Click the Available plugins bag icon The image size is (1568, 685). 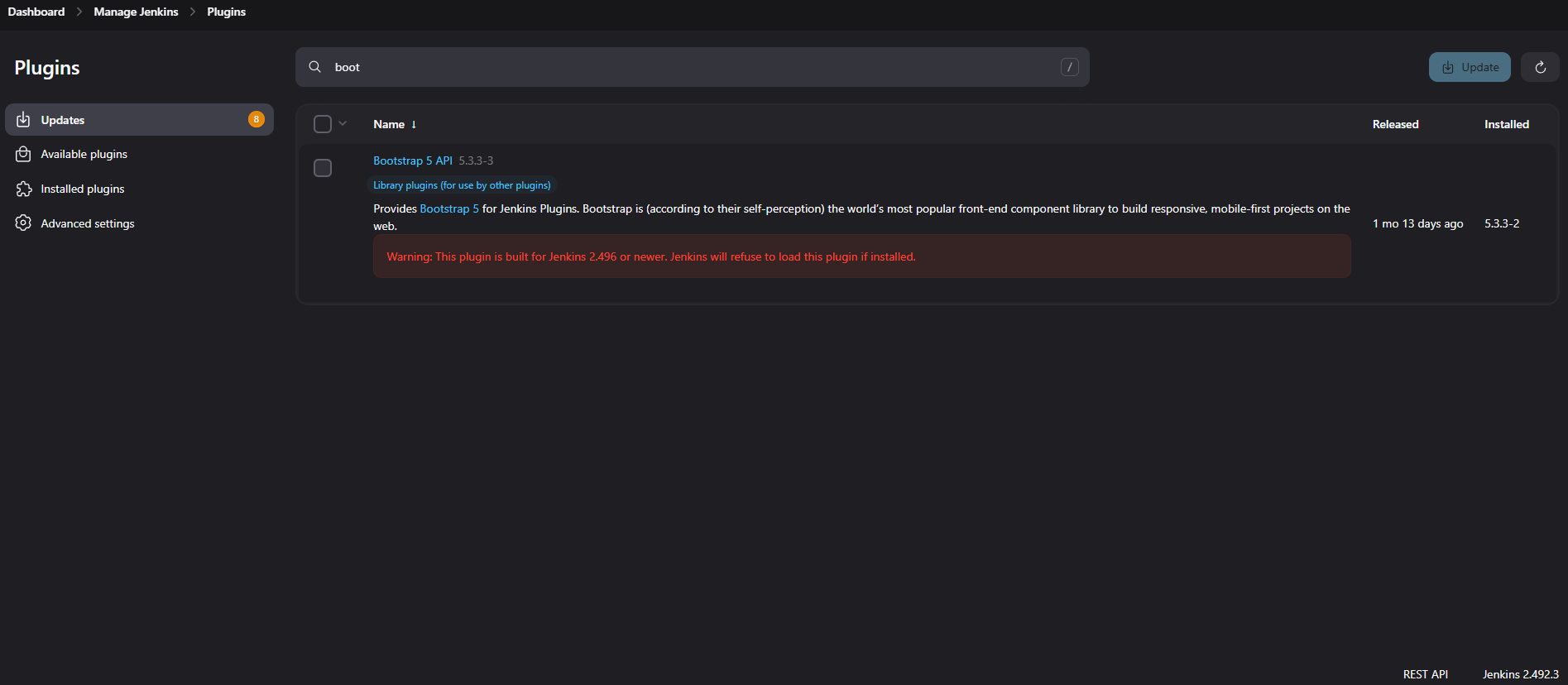point(23,155)
